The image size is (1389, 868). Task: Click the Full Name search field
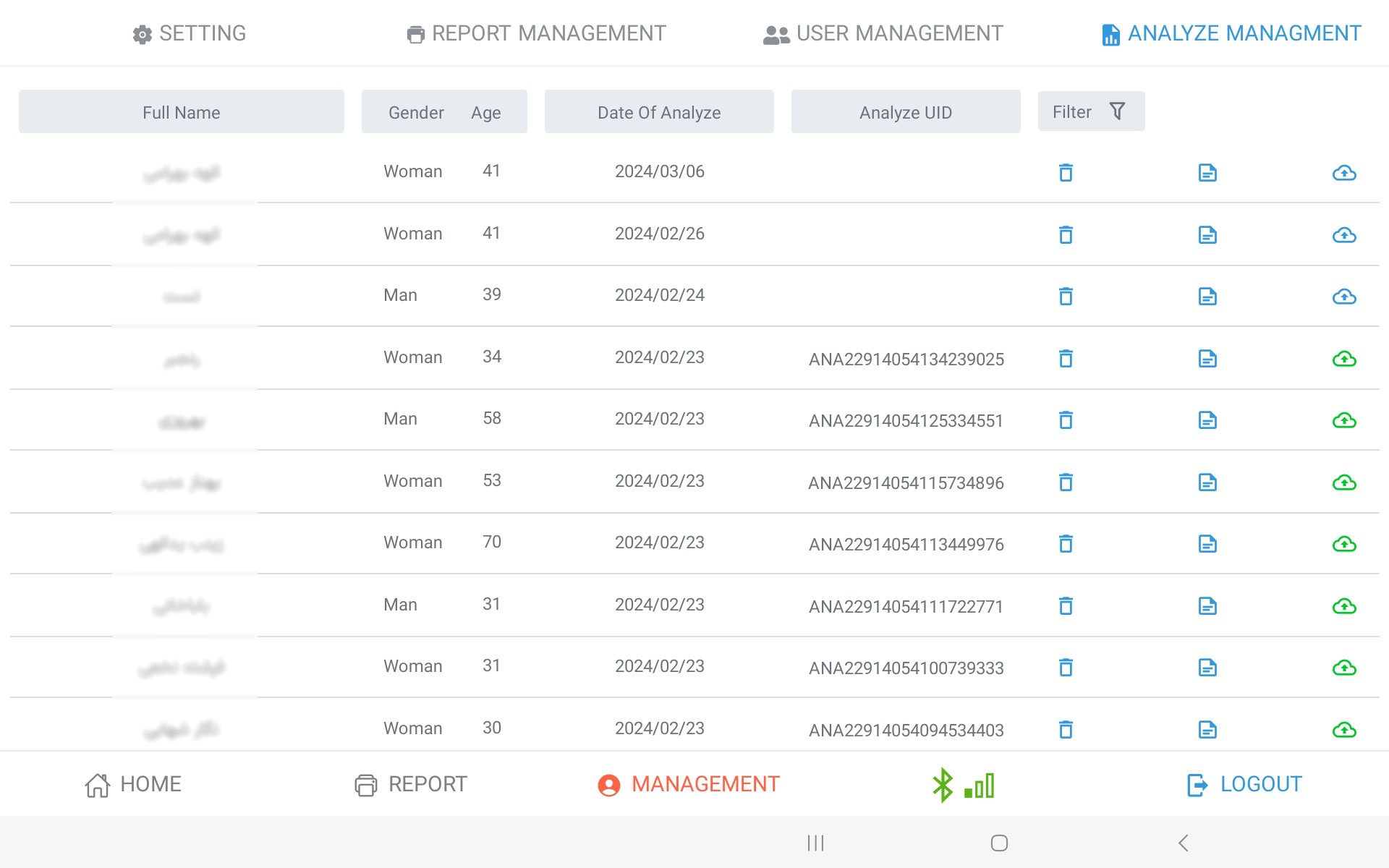[x=181, y=111]
